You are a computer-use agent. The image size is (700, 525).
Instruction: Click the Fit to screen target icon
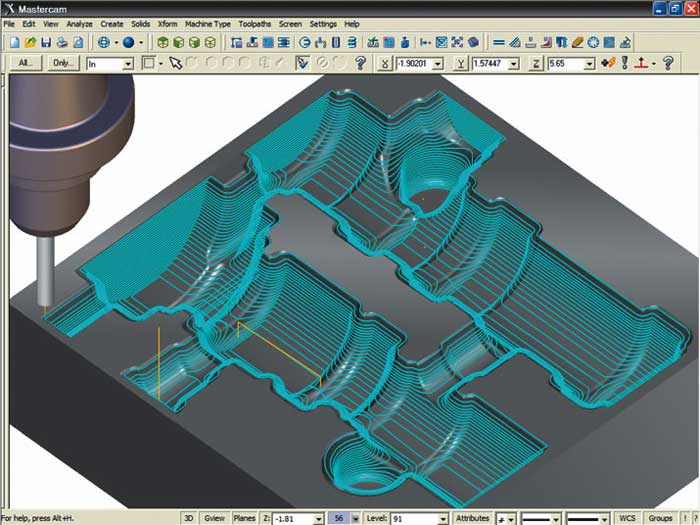104,42
